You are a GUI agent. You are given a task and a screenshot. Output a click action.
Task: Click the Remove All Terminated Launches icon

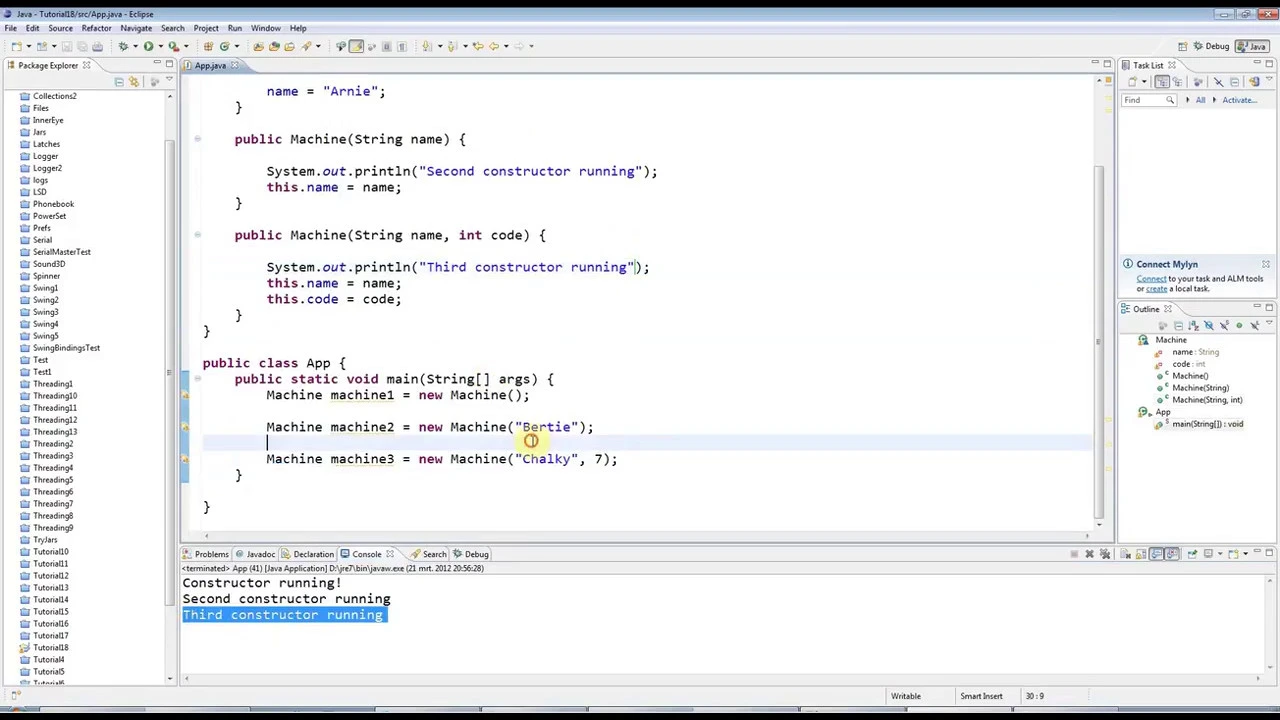[1105, 554]
